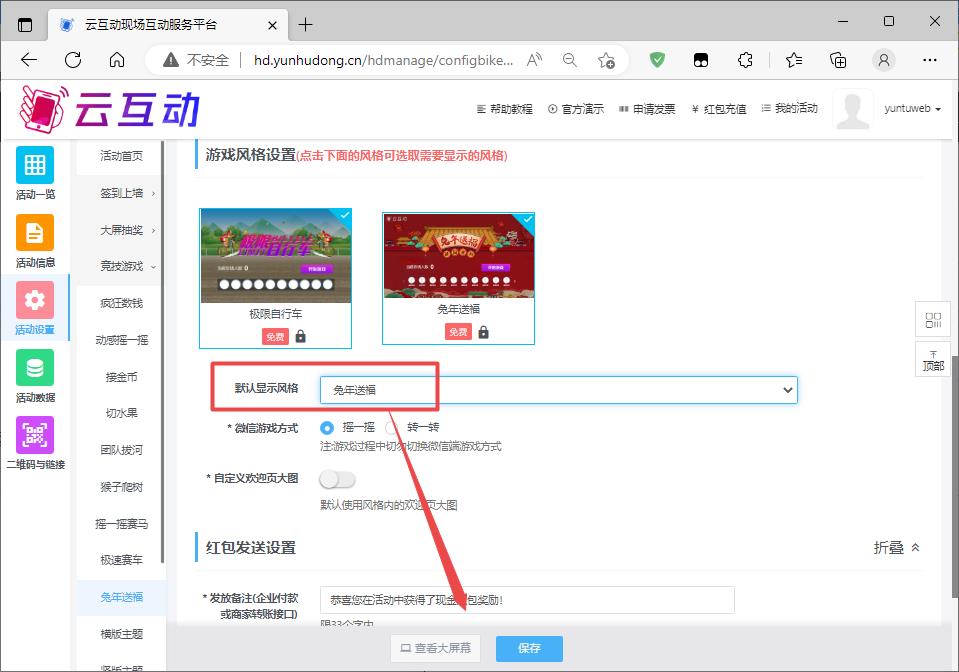Select the 转一转 radio button
959x672 pixels.
392,427
